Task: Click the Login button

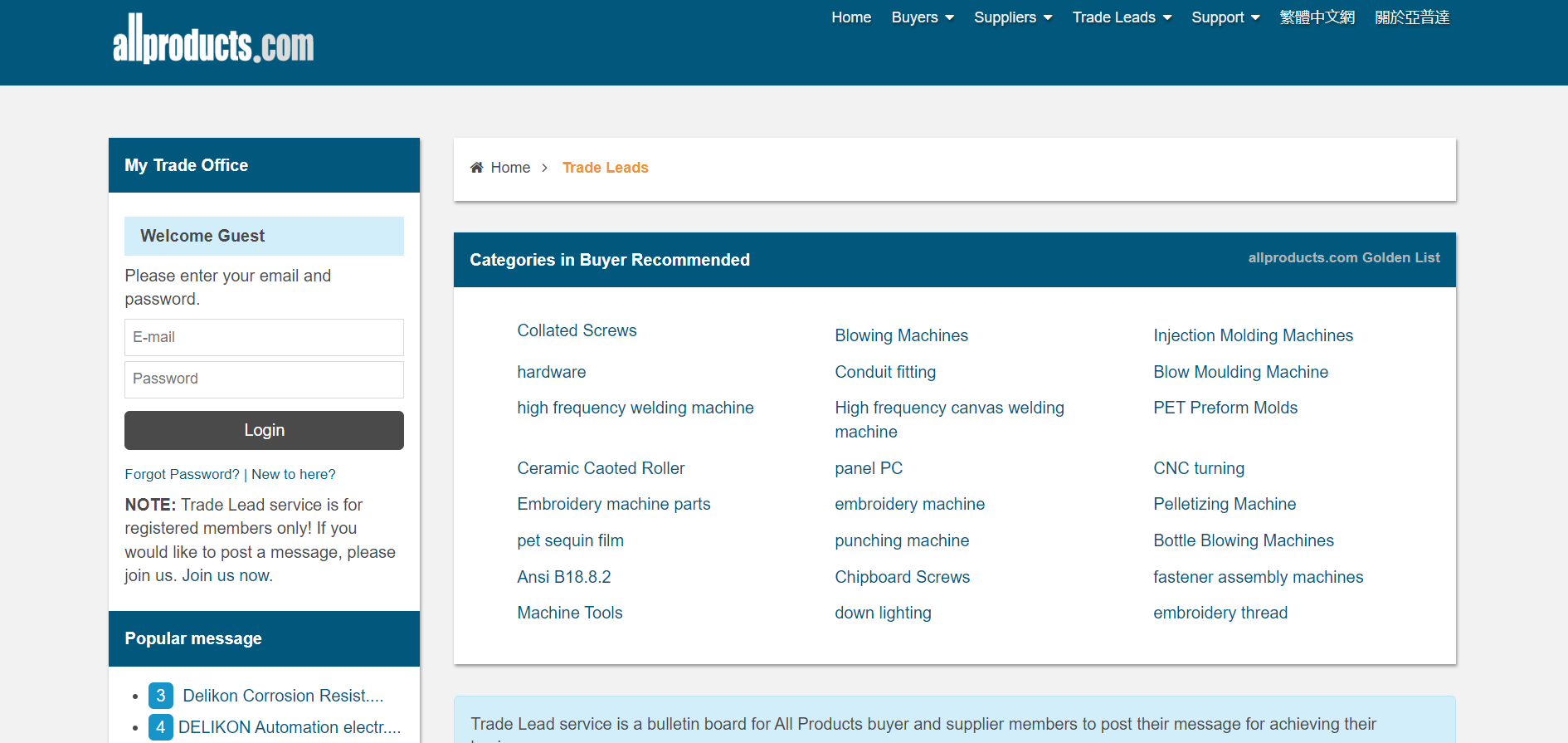Action: [264, 430]
